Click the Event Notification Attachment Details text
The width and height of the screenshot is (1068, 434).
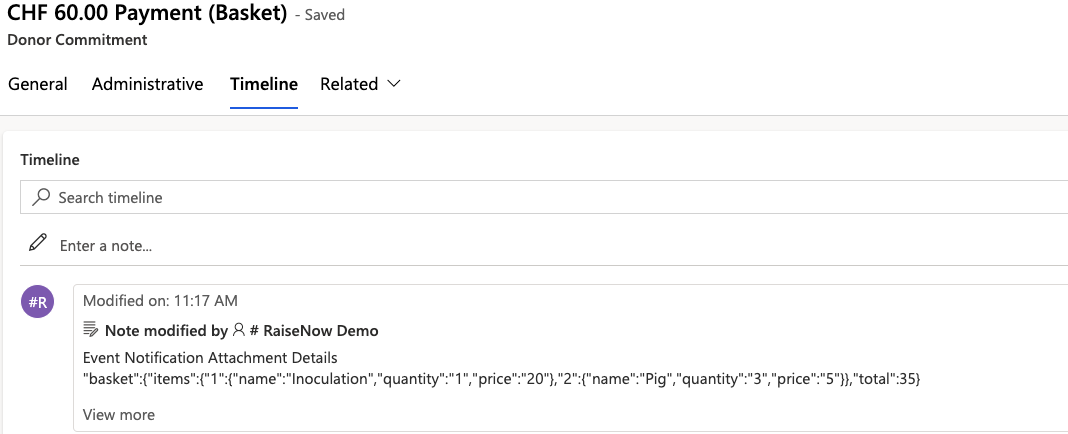pos(210,357)
